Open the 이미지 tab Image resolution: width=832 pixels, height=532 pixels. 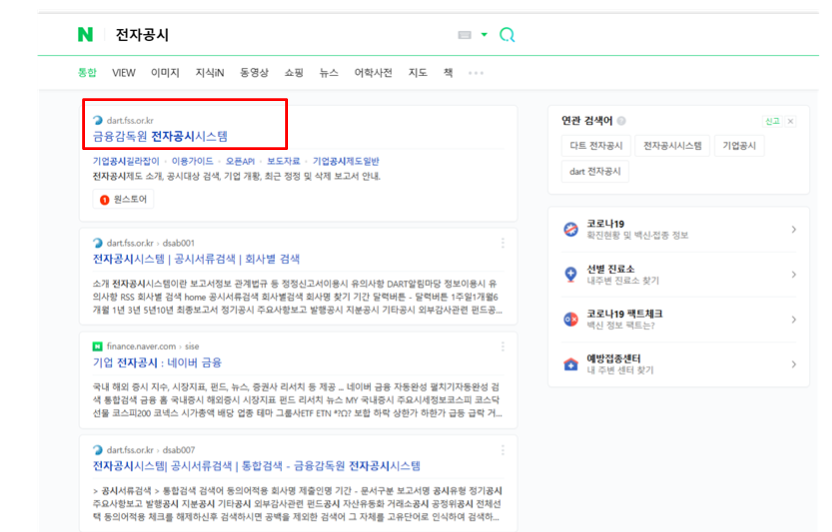click(x=165, y=73)
